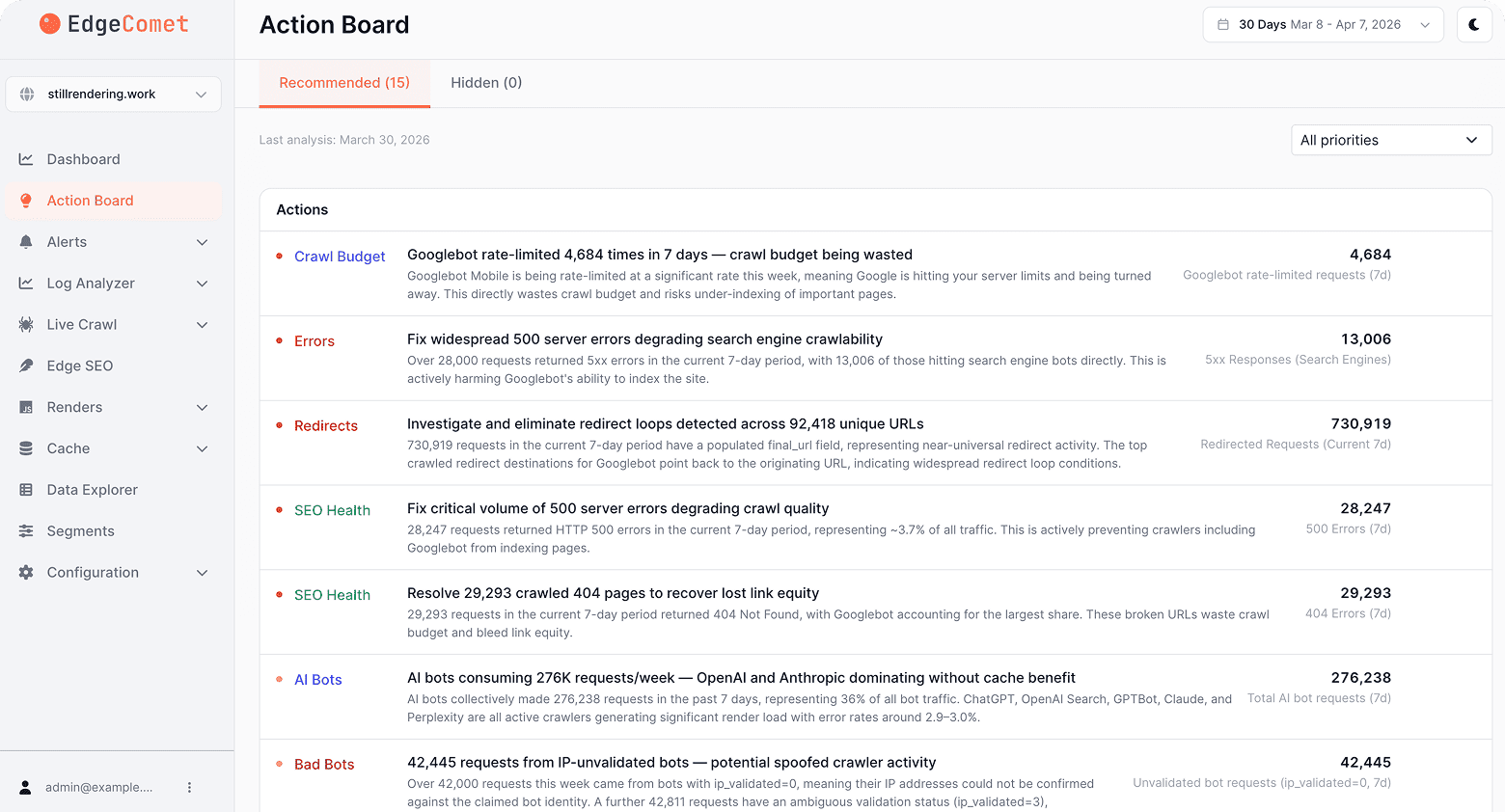Screen dimensions: 1505x812
Task: Click the 13,006 5xx Responses metric
Action: (1298, 349)
